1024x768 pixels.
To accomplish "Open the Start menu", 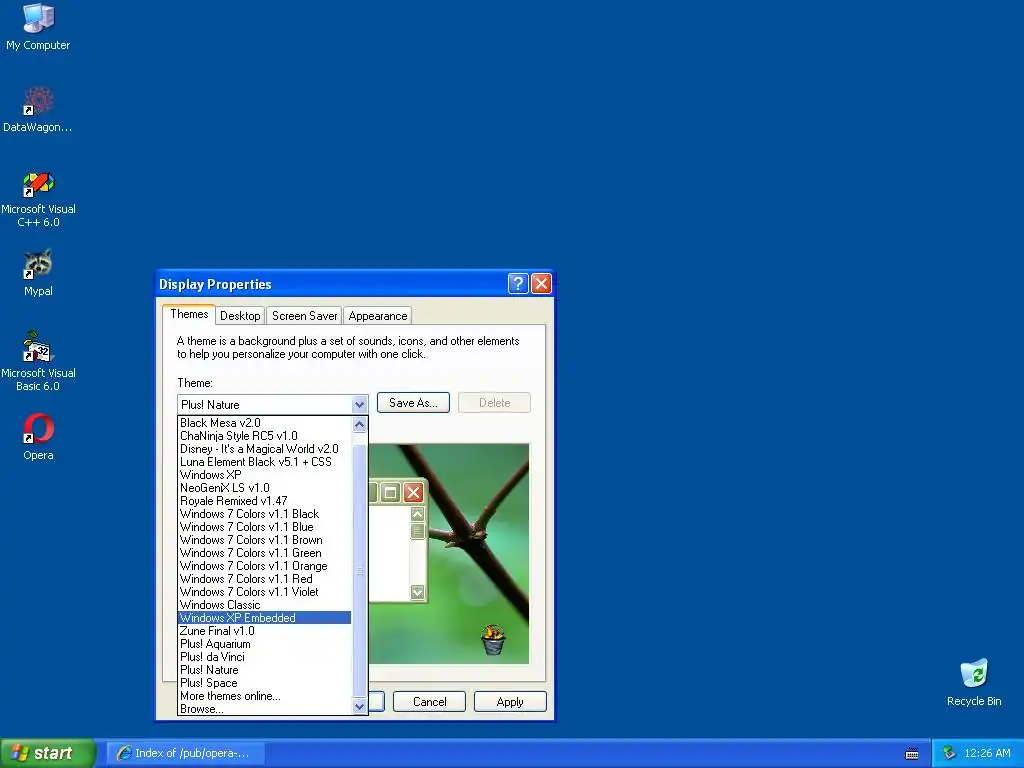I will [x=48, y=753].
